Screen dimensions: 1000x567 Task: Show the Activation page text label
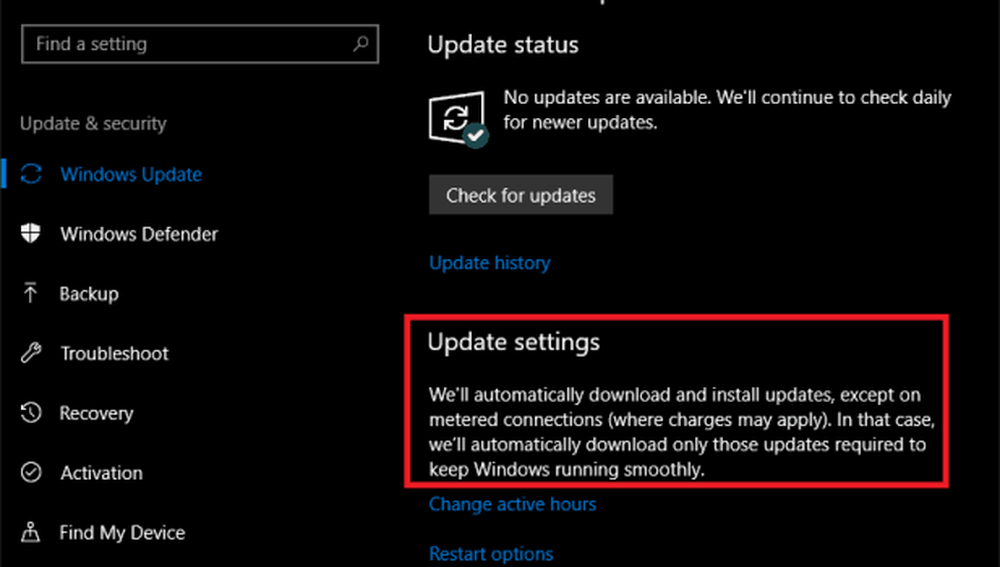point(101,473)
